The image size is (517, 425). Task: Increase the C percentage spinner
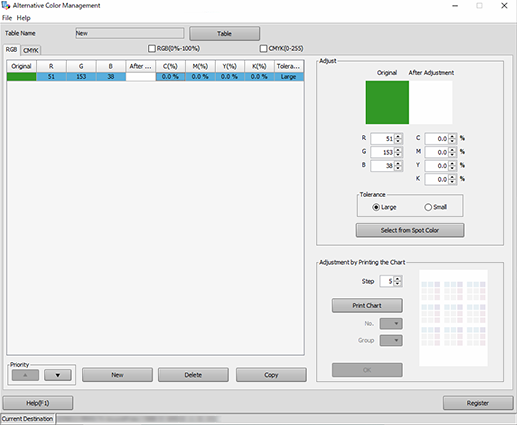pyautogui.click(x=452, y=136)
